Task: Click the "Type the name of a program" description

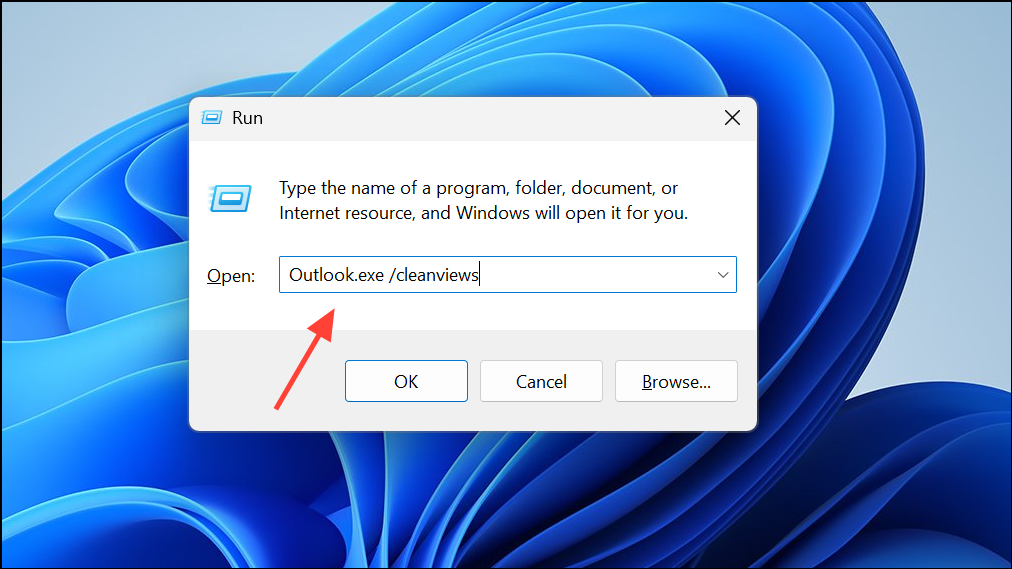Action: [x=483, y=201]
